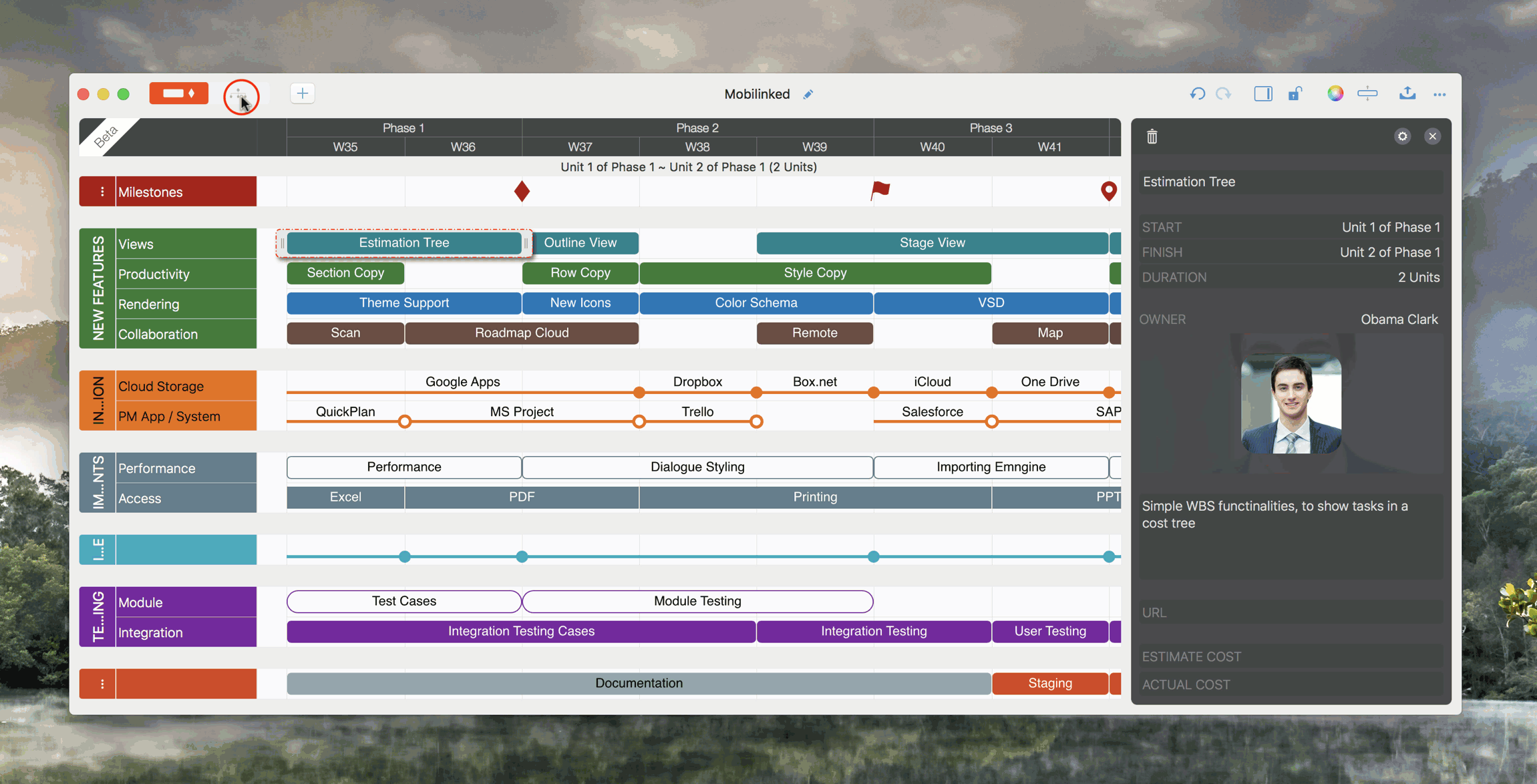Open the color wheel picker

click(x=1335, y=93)
